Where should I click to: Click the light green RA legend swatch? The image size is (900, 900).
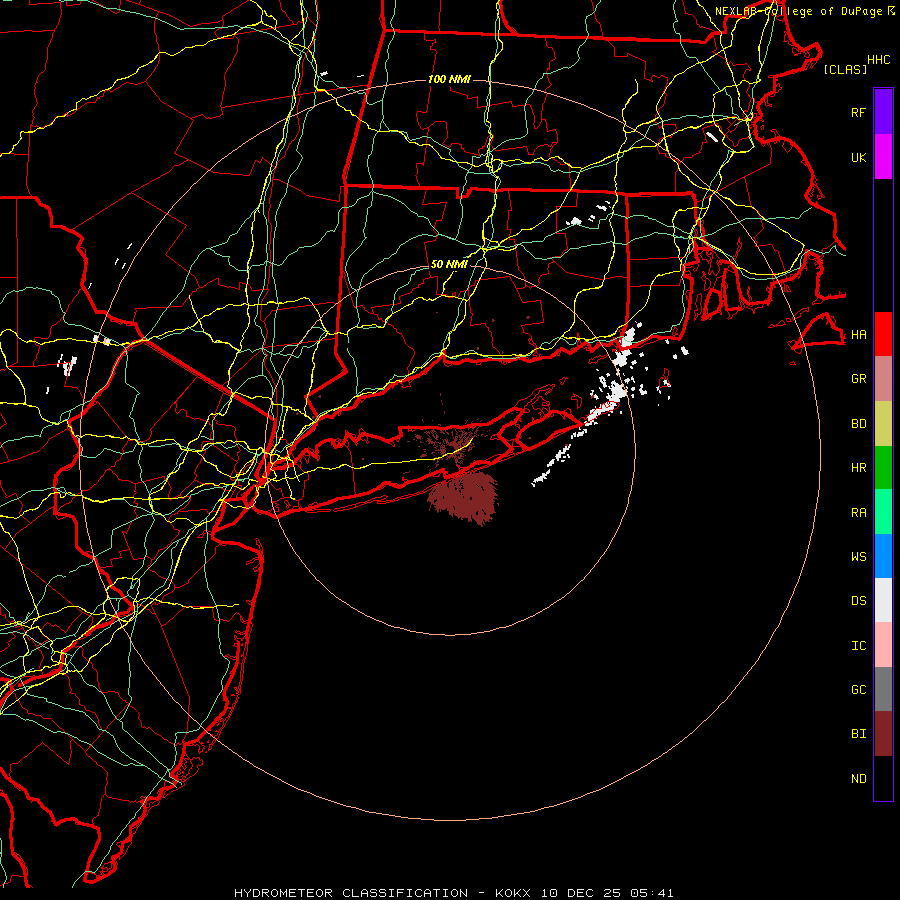click(x=883, y=512)
